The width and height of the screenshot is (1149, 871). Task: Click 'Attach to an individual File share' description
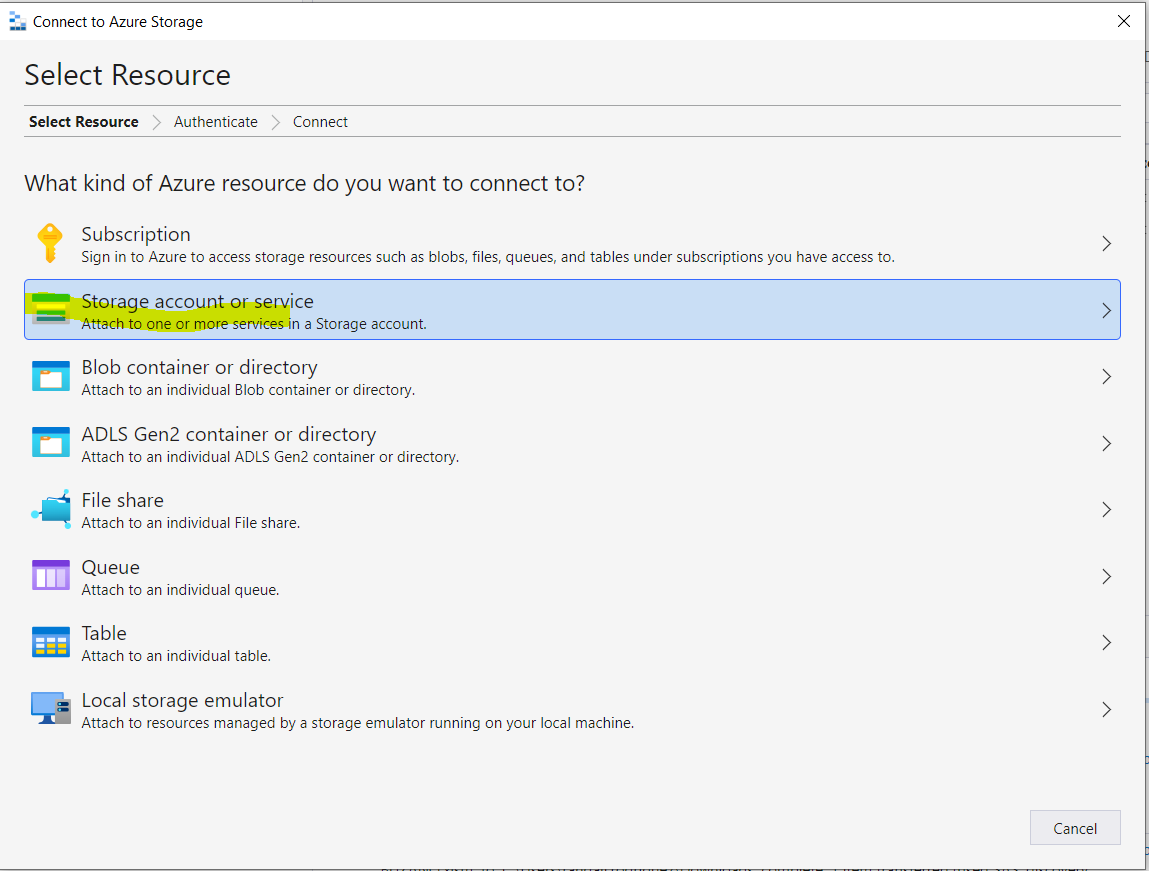click(x=191, y=523)
